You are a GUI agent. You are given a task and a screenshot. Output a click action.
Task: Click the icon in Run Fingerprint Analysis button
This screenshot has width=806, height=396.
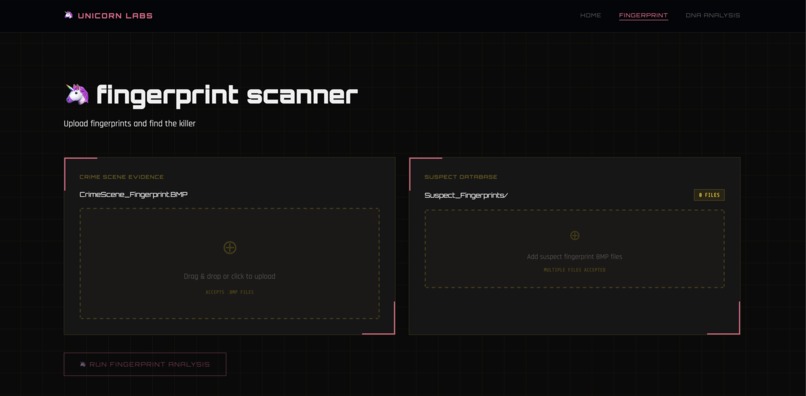click(x=83, y=364)
